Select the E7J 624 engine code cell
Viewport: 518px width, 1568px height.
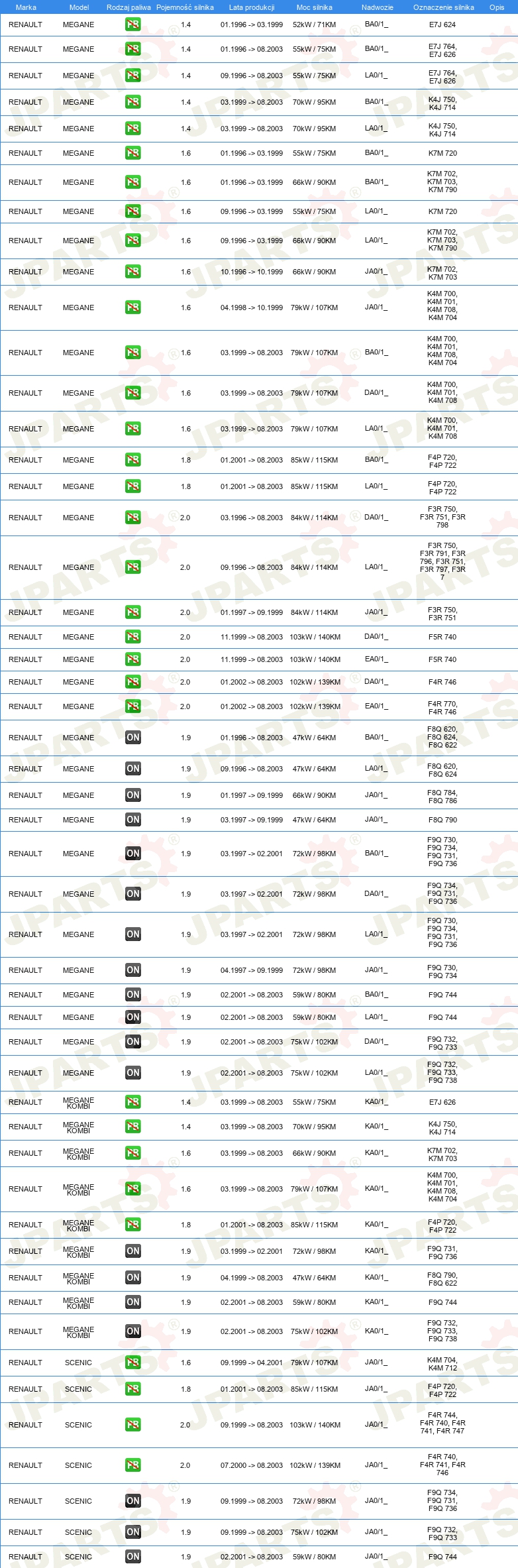coord(442,25)
